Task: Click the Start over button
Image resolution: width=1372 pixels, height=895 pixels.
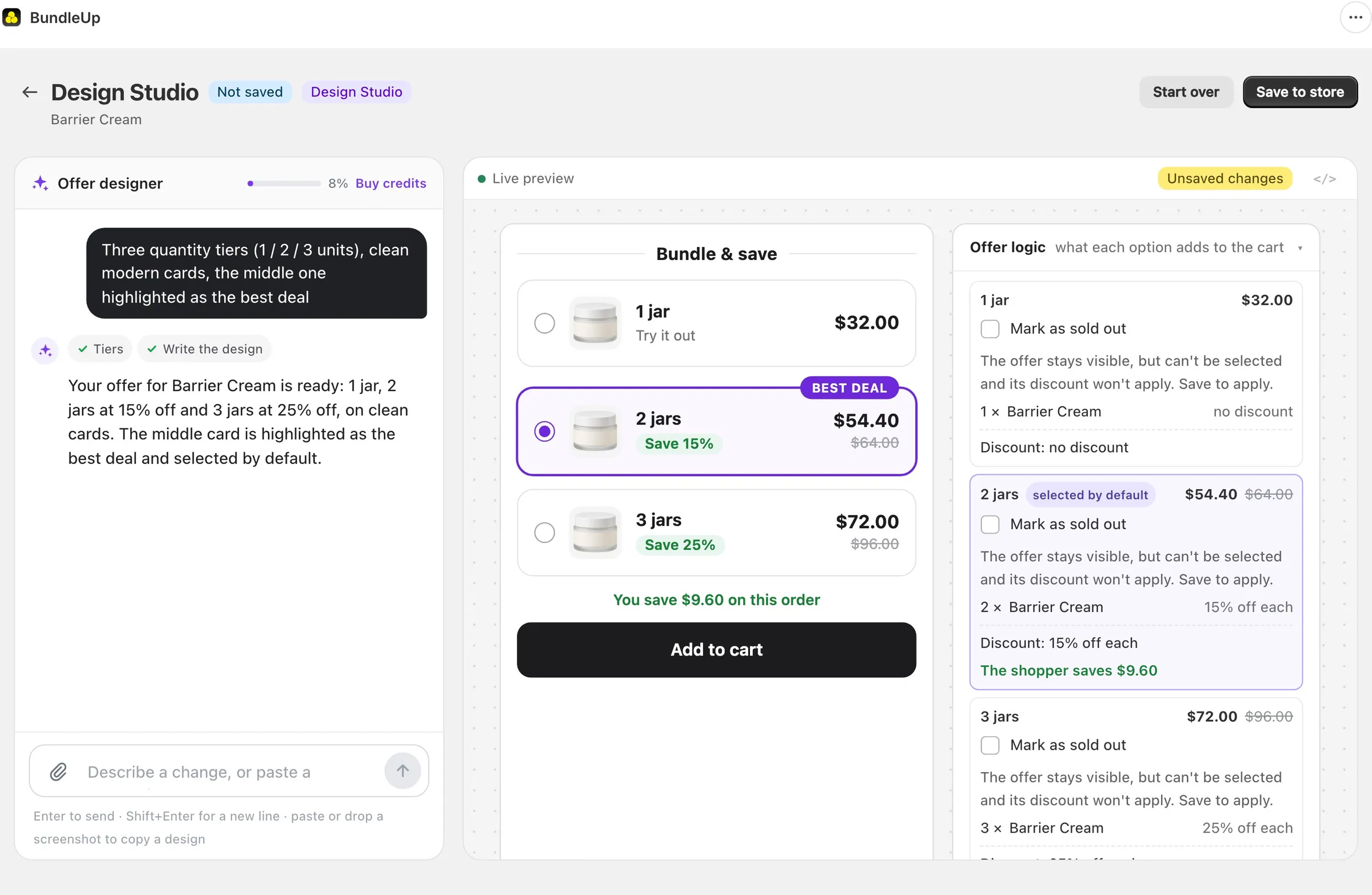Action: (1186, 91)
